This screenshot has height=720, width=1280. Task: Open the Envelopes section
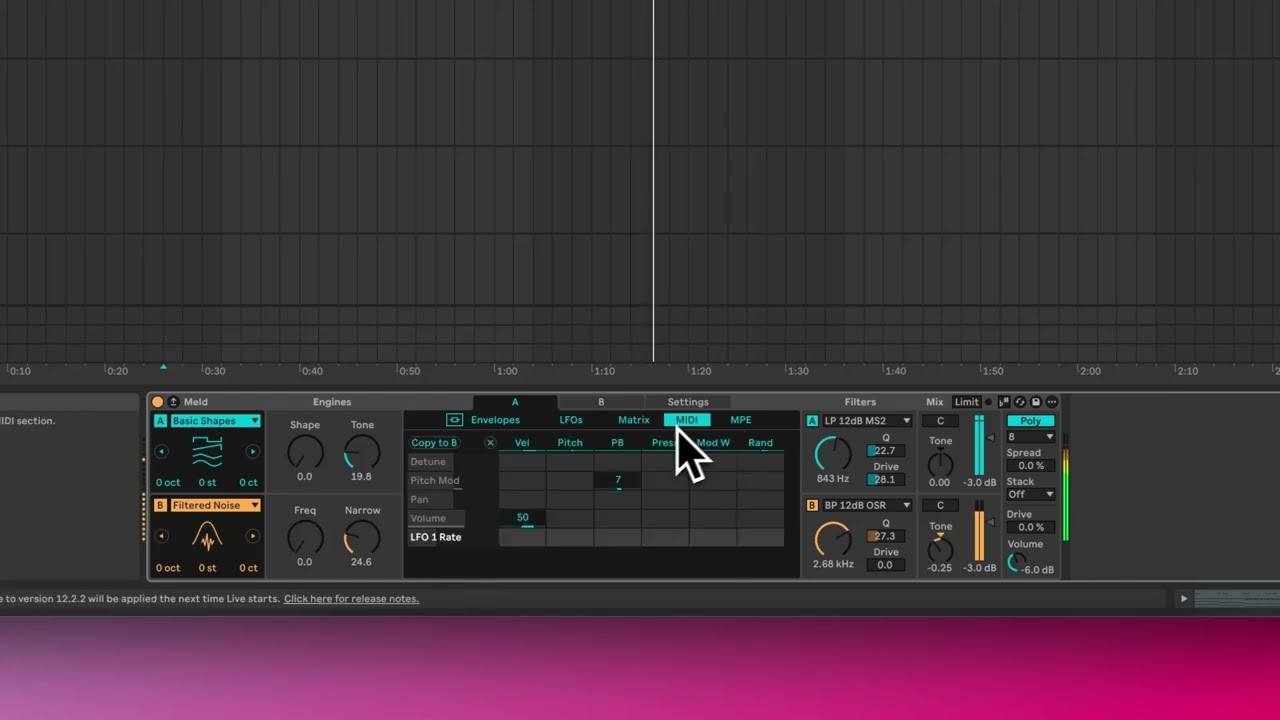tap(495, 420)
